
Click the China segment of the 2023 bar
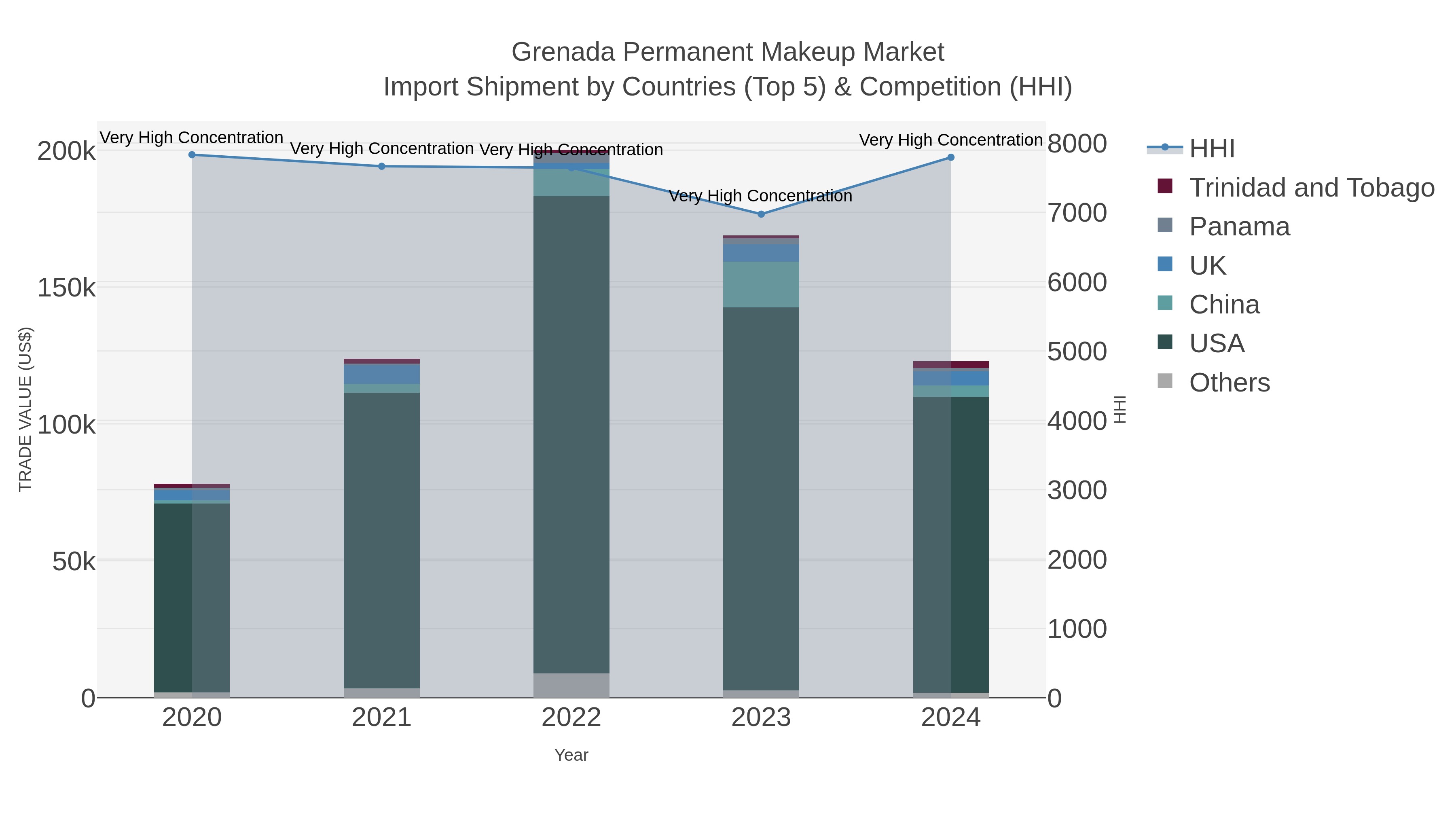coord(761,284)
